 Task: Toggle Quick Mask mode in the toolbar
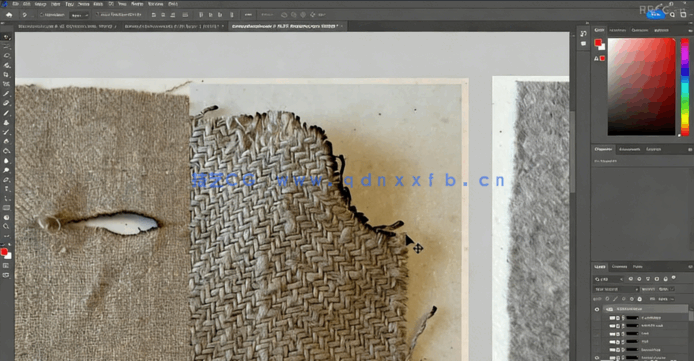6,265
